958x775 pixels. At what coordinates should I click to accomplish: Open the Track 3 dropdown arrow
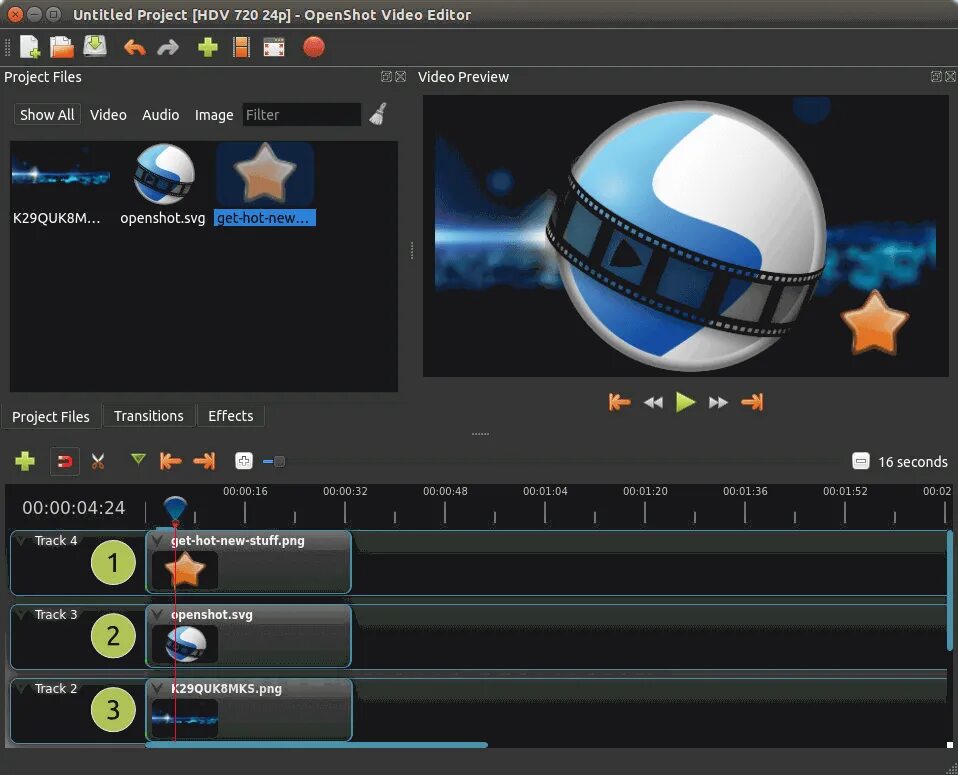coord(23,614)
